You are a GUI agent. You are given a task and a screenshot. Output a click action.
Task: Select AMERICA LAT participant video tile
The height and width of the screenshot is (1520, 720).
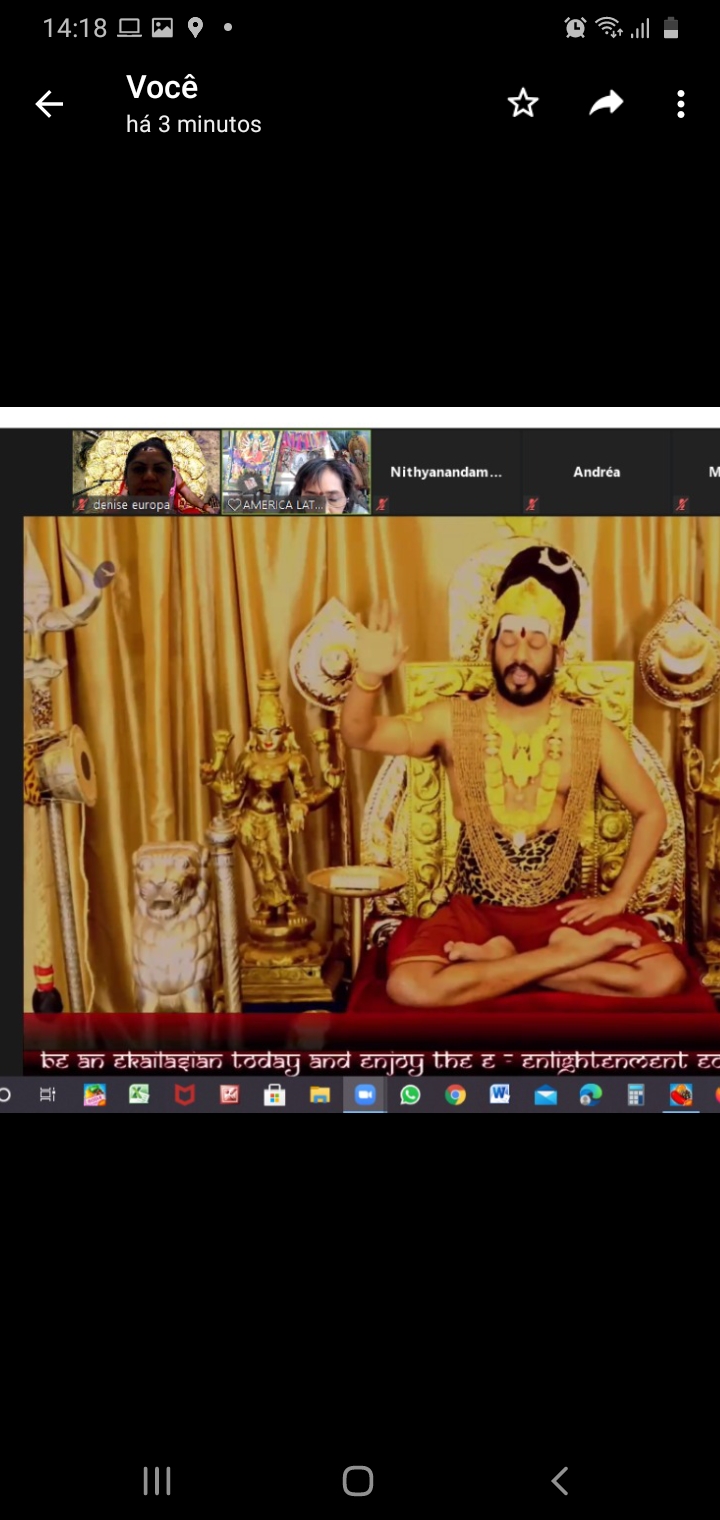tap(296, 471)
